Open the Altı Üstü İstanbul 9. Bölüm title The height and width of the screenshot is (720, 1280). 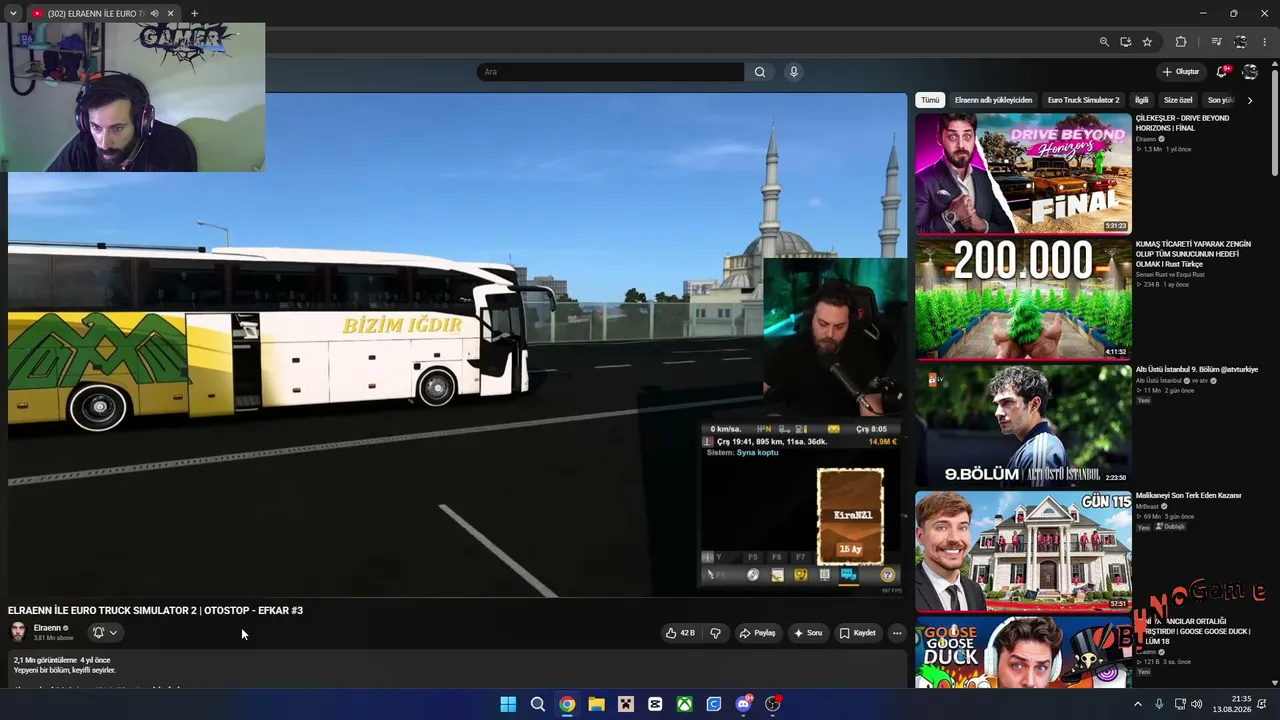pos(1196,370)
